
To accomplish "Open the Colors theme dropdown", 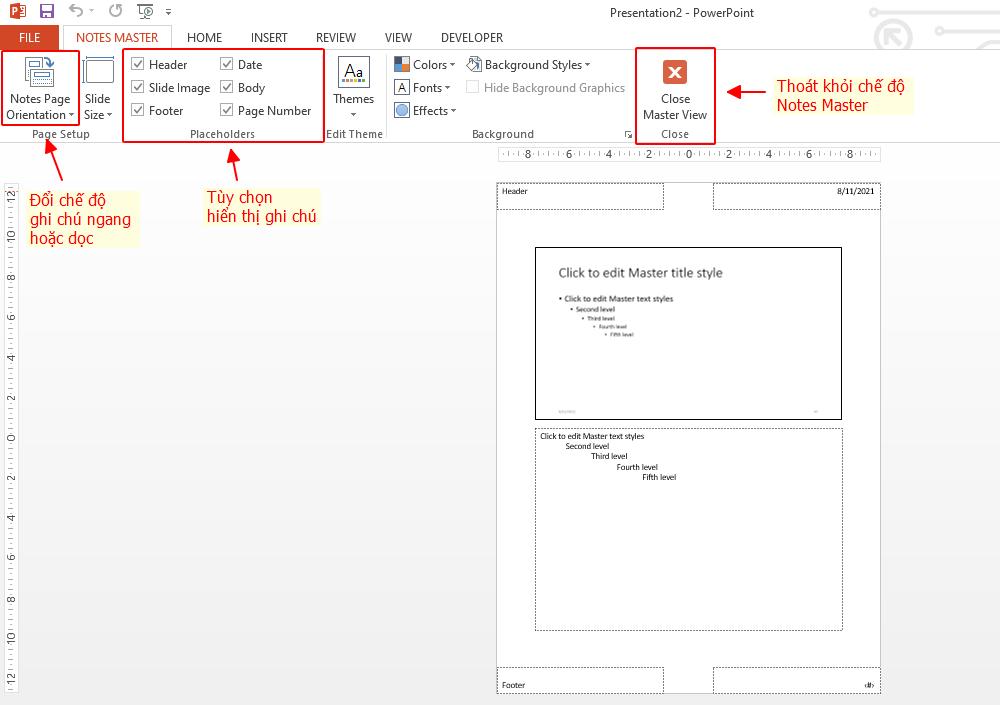I will point(424,64).
